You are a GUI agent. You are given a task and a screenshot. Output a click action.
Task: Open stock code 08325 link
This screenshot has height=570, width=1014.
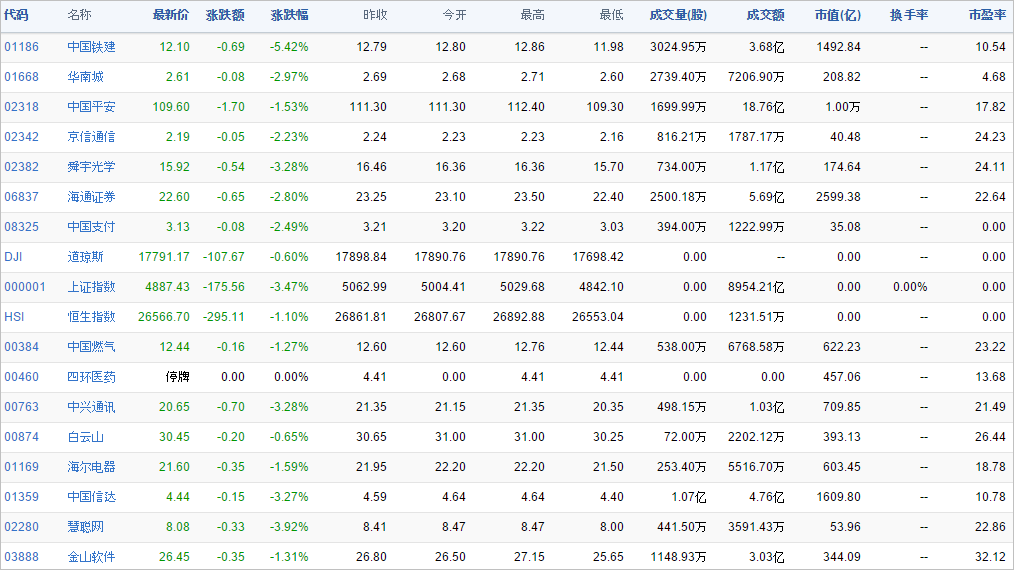tap(21, 226)
